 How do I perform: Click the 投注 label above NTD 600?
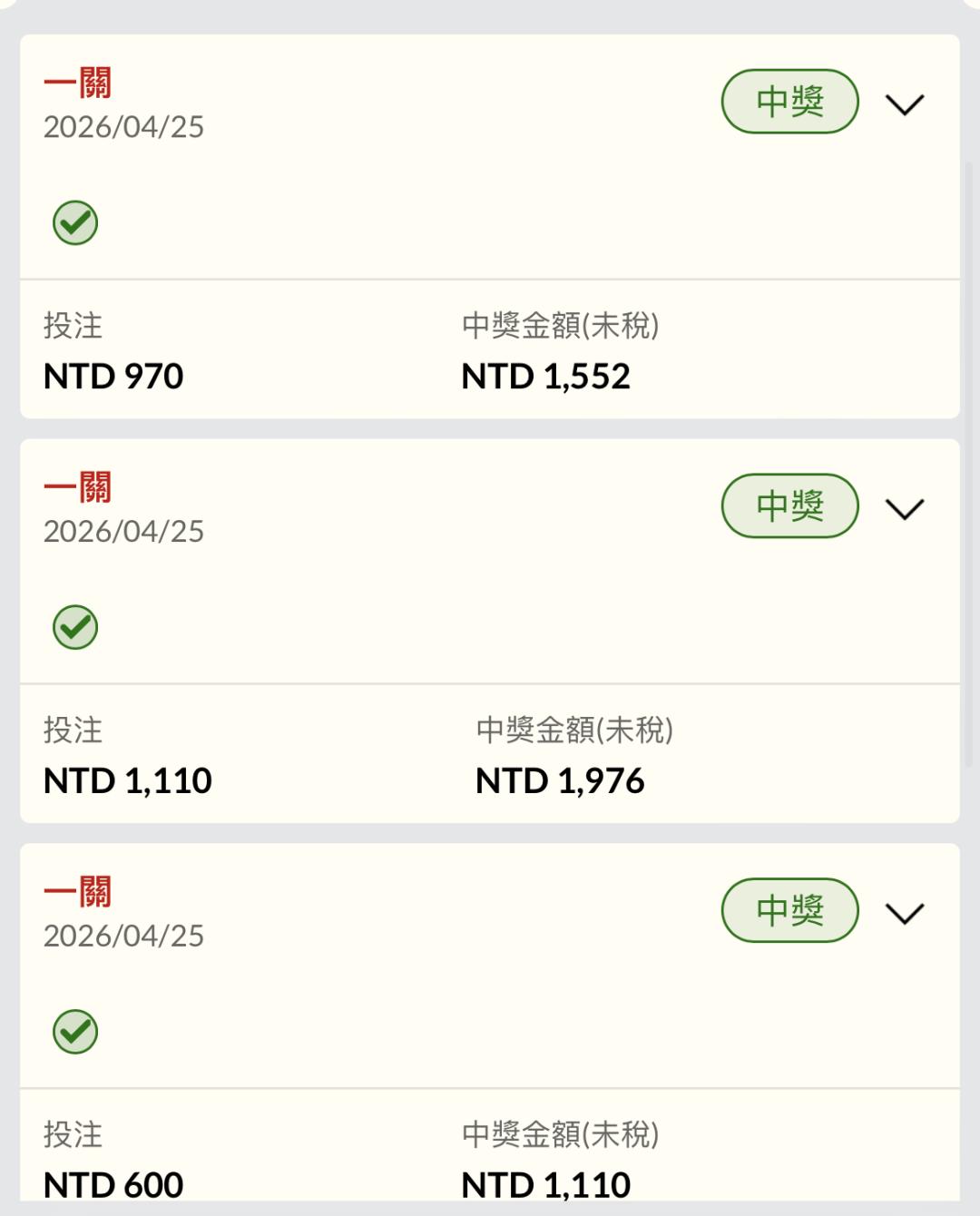tap(73, 1134)
